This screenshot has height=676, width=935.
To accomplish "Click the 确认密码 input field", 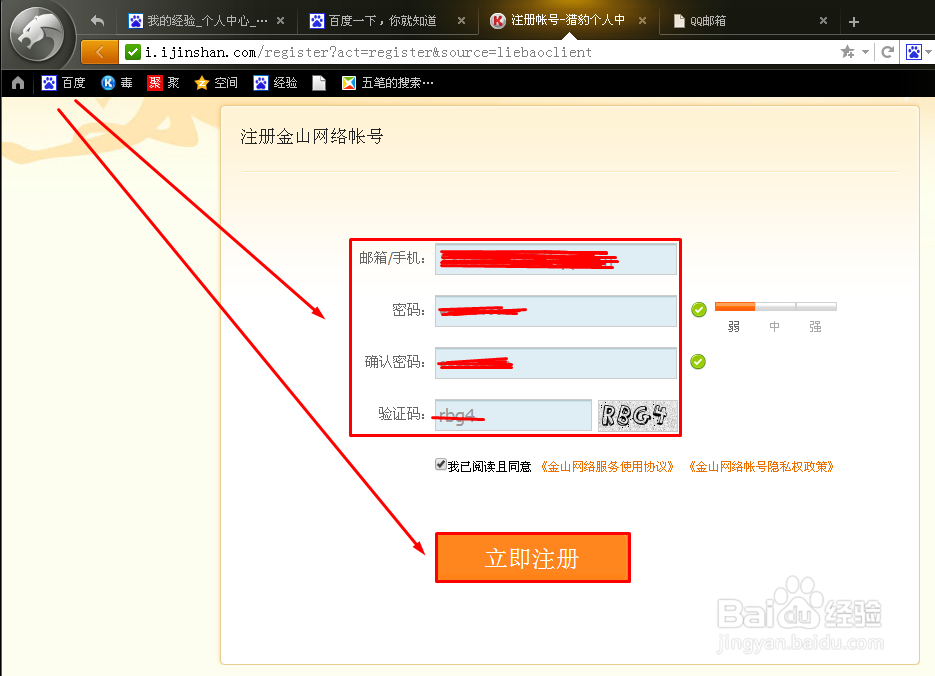I will [556, 362].
